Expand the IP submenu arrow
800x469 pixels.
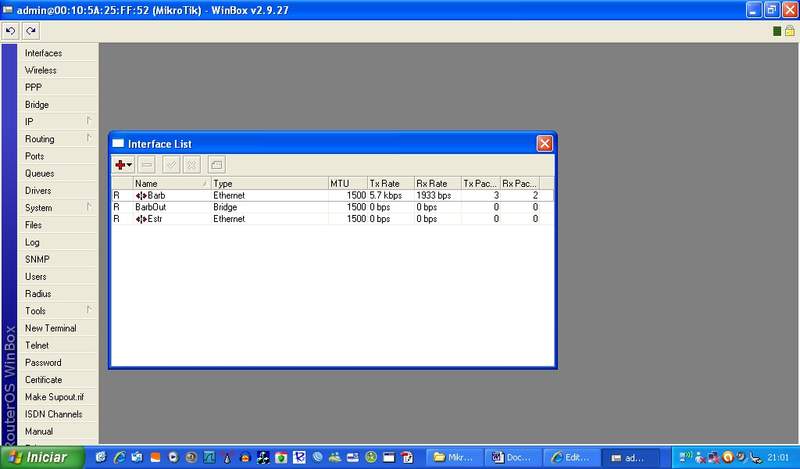click(89, 121)
